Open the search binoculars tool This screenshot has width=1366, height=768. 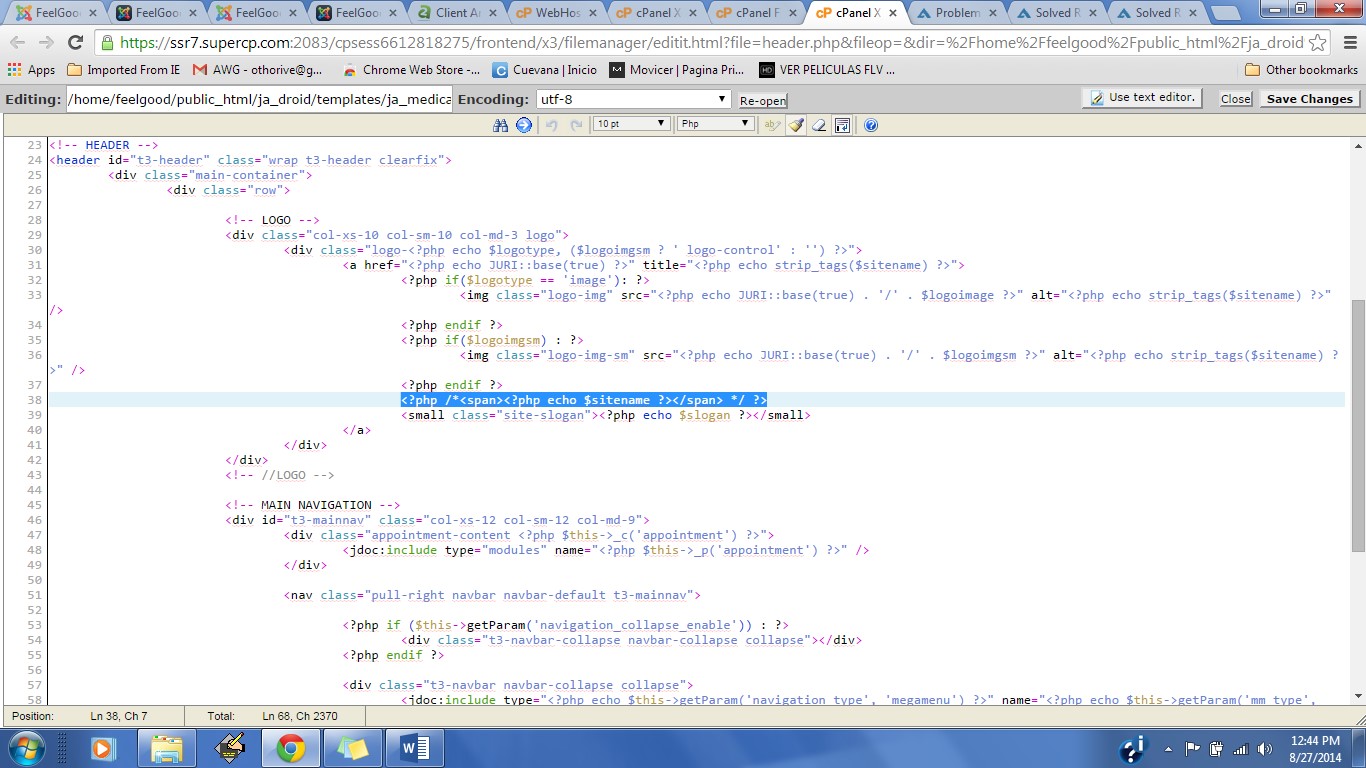[x=501, y=125]
